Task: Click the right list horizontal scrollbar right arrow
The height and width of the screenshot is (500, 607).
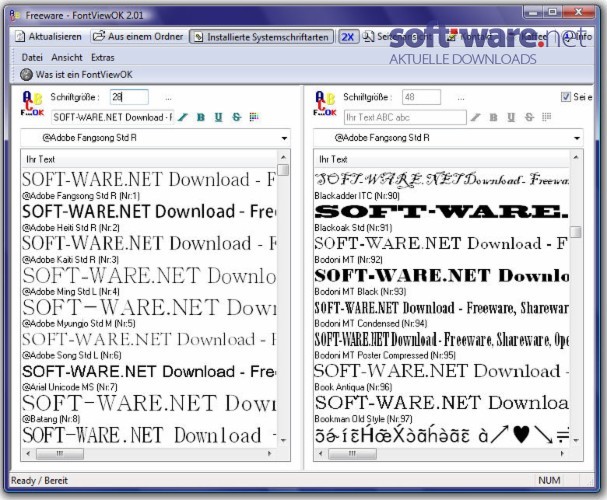Action: pos(562,453)
